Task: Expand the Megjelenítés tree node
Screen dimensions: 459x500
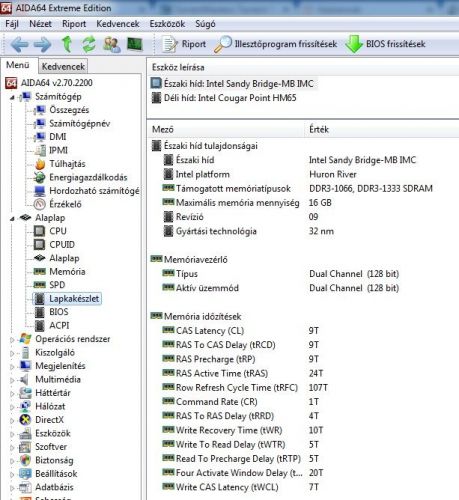Action: click(12, 367)
